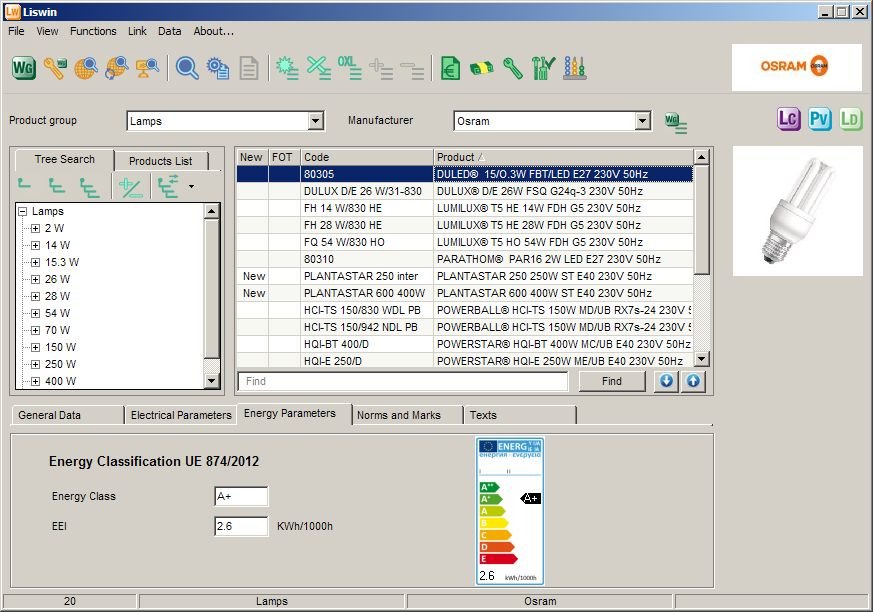Click the Find button
Viewport: 873px width, 612px height.
tap(612, 381)
